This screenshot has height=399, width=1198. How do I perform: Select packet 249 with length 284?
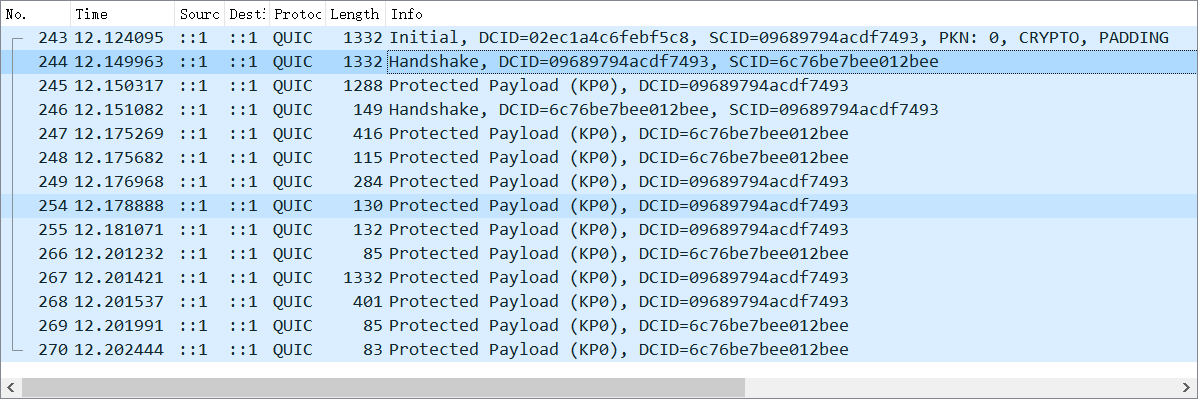599,181
